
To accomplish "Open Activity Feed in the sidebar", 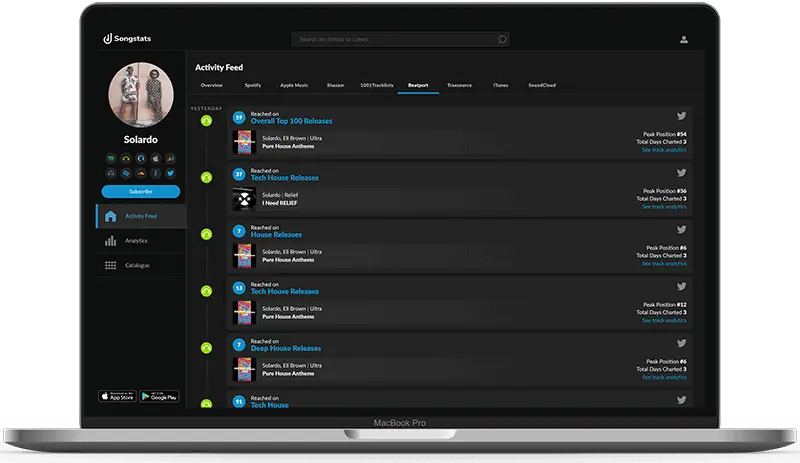I will coord(141,216).
